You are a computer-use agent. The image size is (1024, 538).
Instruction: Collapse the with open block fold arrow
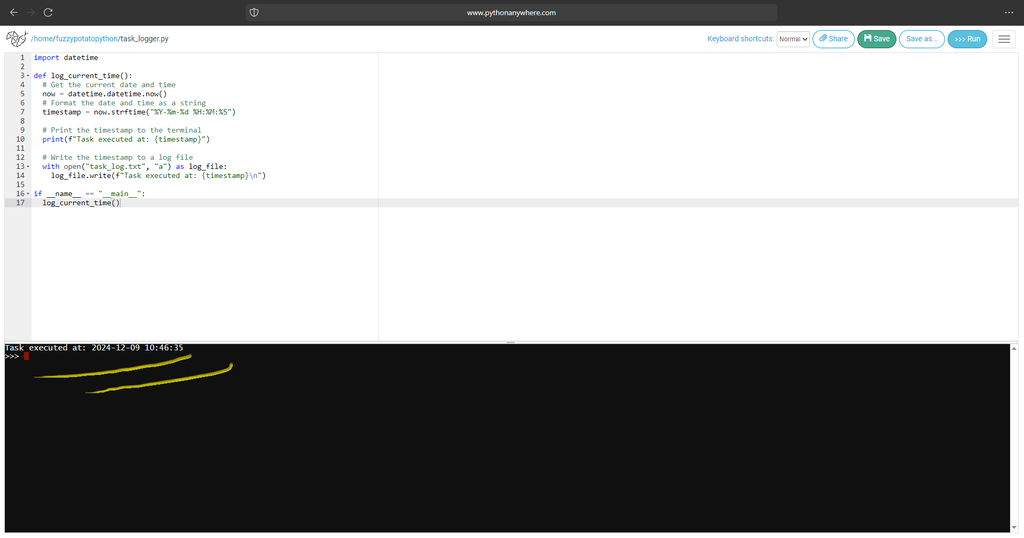[x=28, y=166]
